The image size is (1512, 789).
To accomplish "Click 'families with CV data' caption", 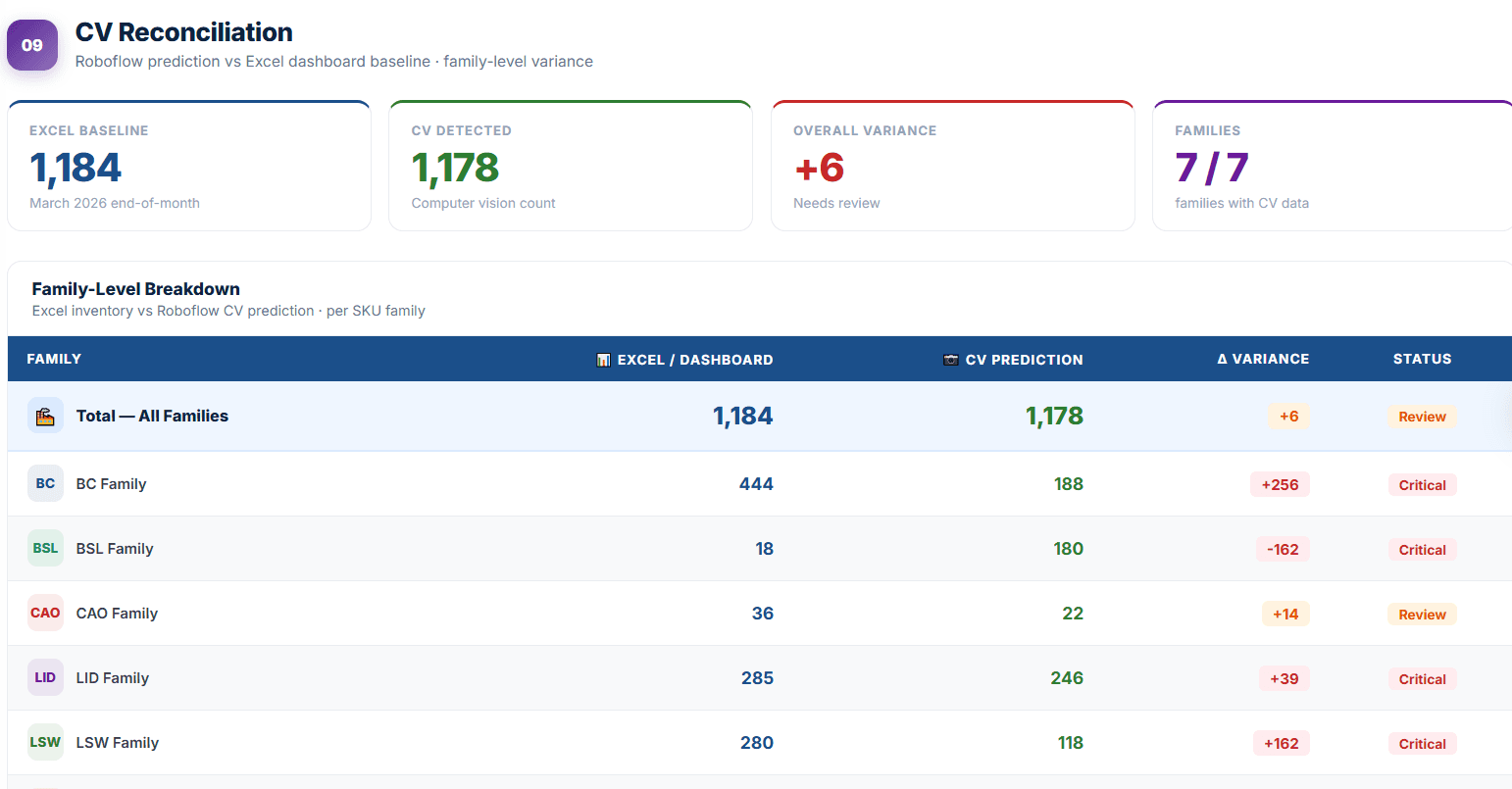I will coord(1242,203).
